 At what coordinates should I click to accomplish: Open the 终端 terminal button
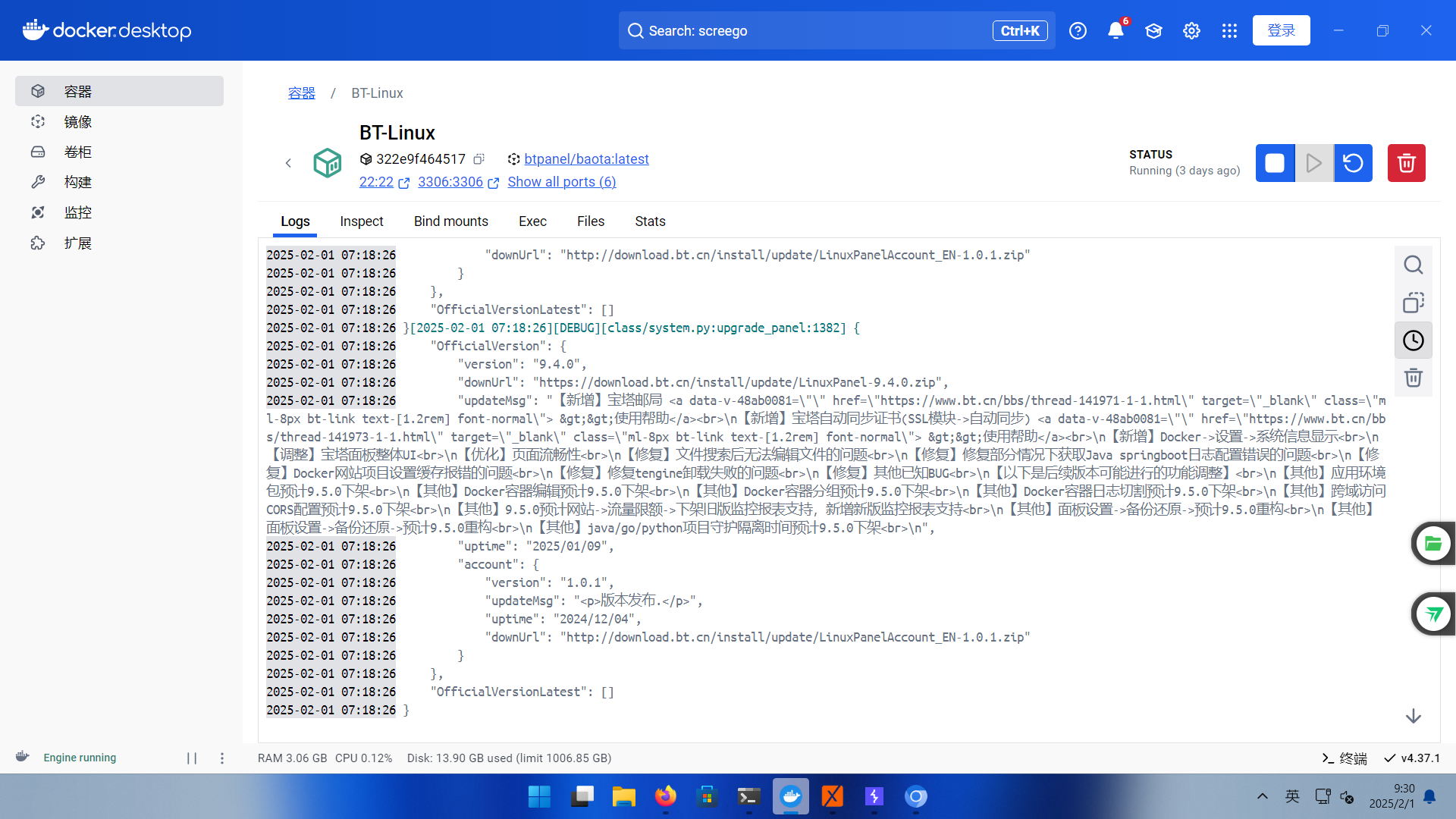[x=1344, y=758]
